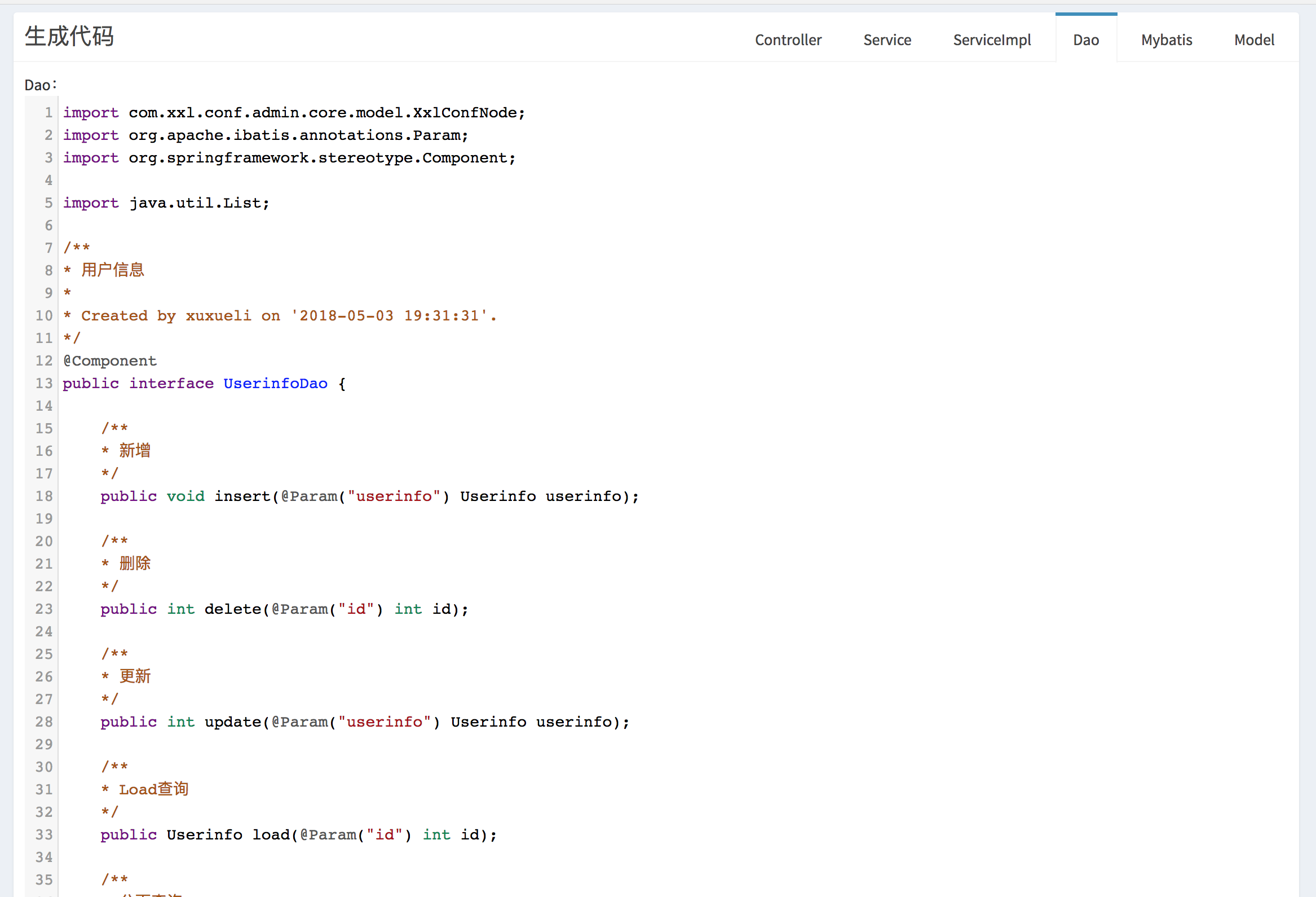Click the load method declaration
The height and width of the screenshot is (897, 1316).
point(298,835)
